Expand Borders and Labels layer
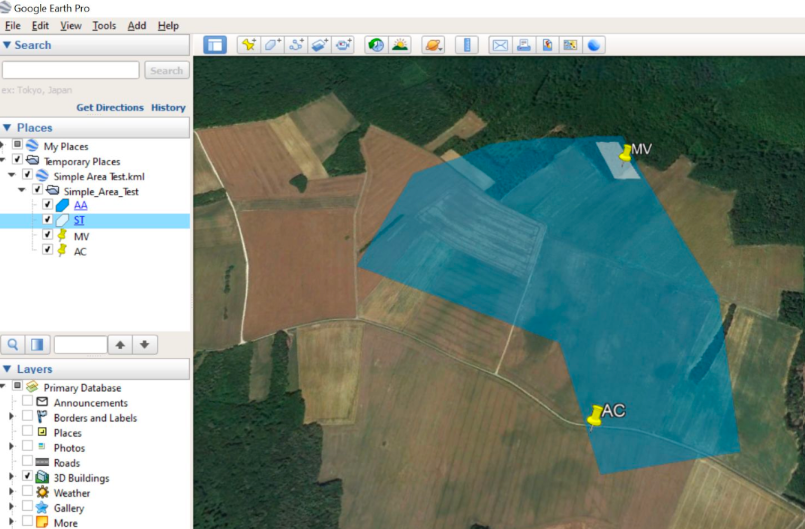Image resolution: width=805 pixels, height=529 pixels. pyautogui.click(x=11, y=417)
